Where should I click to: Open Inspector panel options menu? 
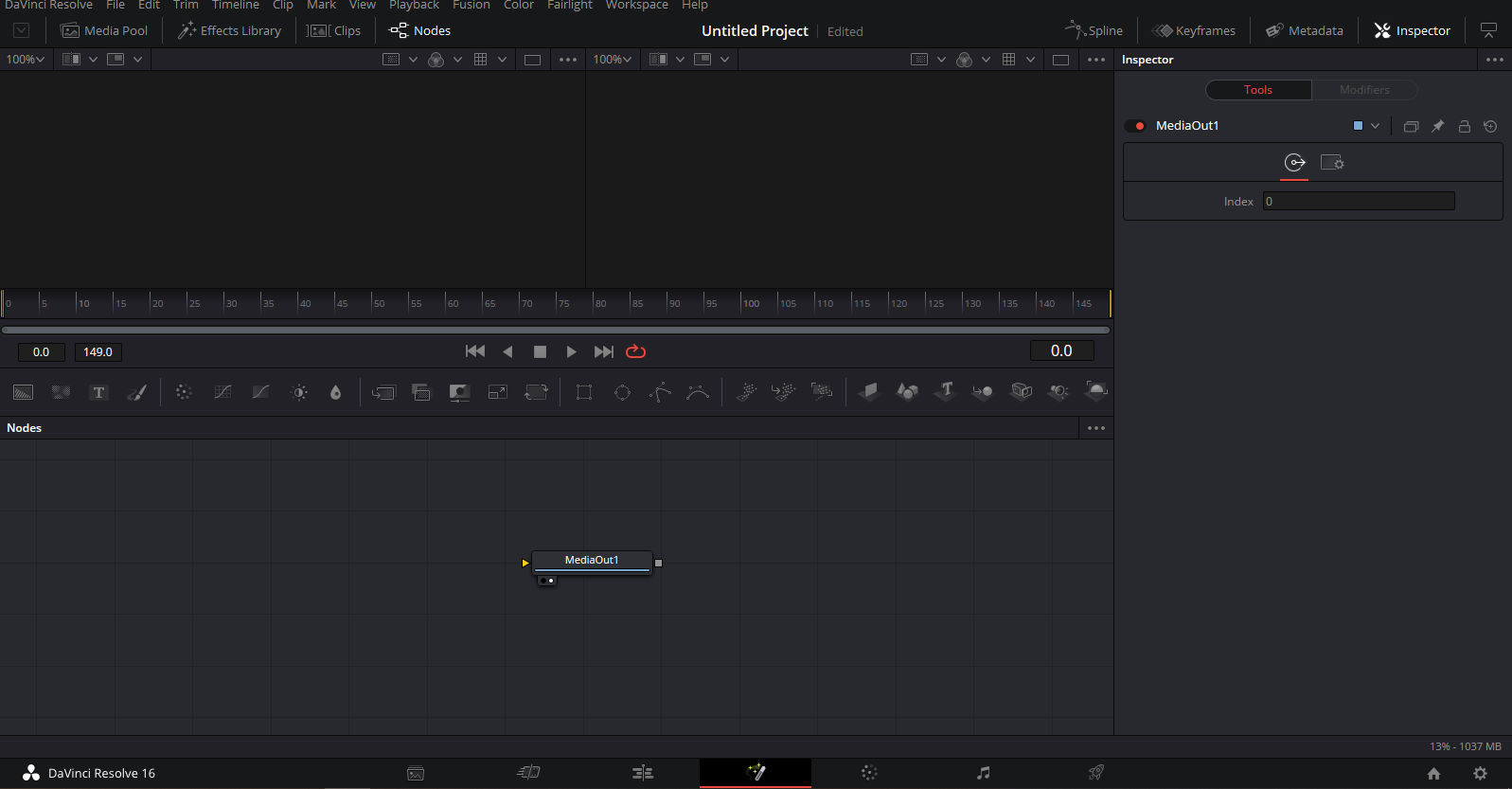1495,60
